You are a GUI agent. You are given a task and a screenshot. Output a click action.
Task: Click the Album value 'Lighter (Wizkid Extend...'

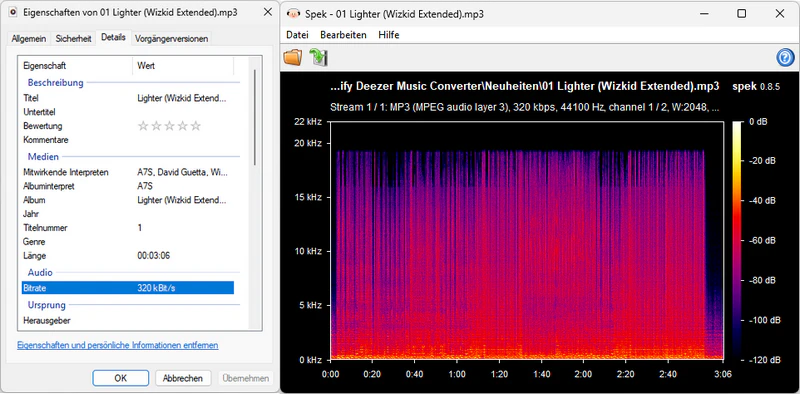tap(182, 200)
